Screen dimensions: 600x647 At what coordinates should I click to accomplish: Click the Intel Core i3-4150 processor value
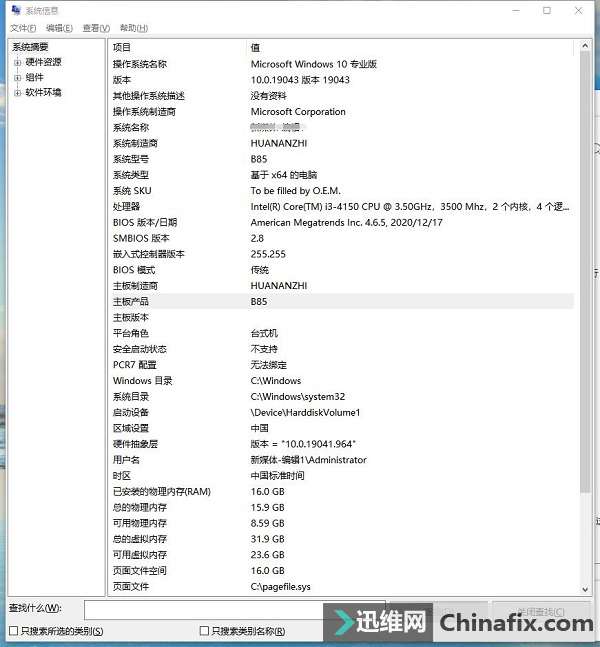410,206
